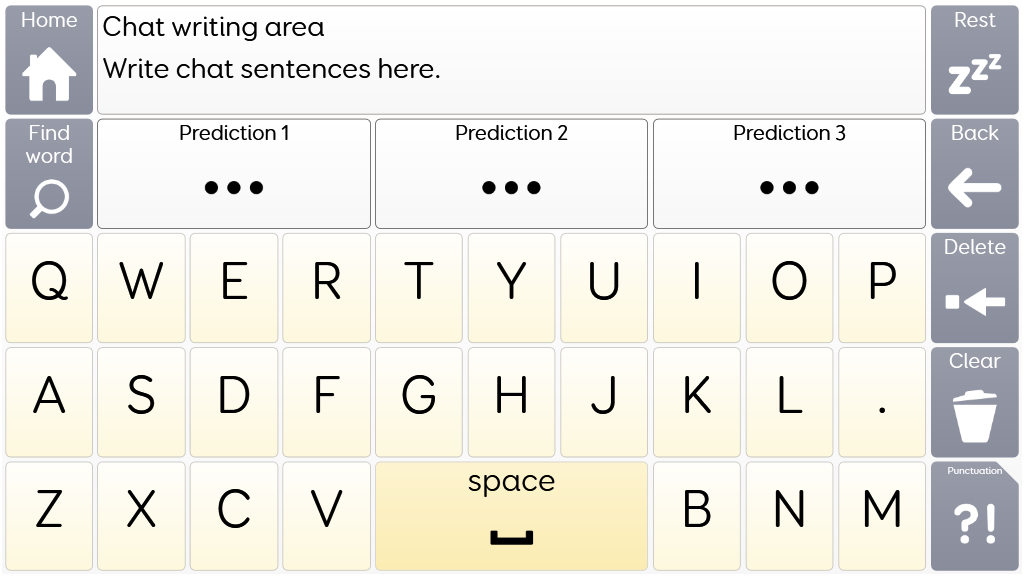The image size is (1024, 576).
Task: Tap the letter Z key
Action: point(49,517)
